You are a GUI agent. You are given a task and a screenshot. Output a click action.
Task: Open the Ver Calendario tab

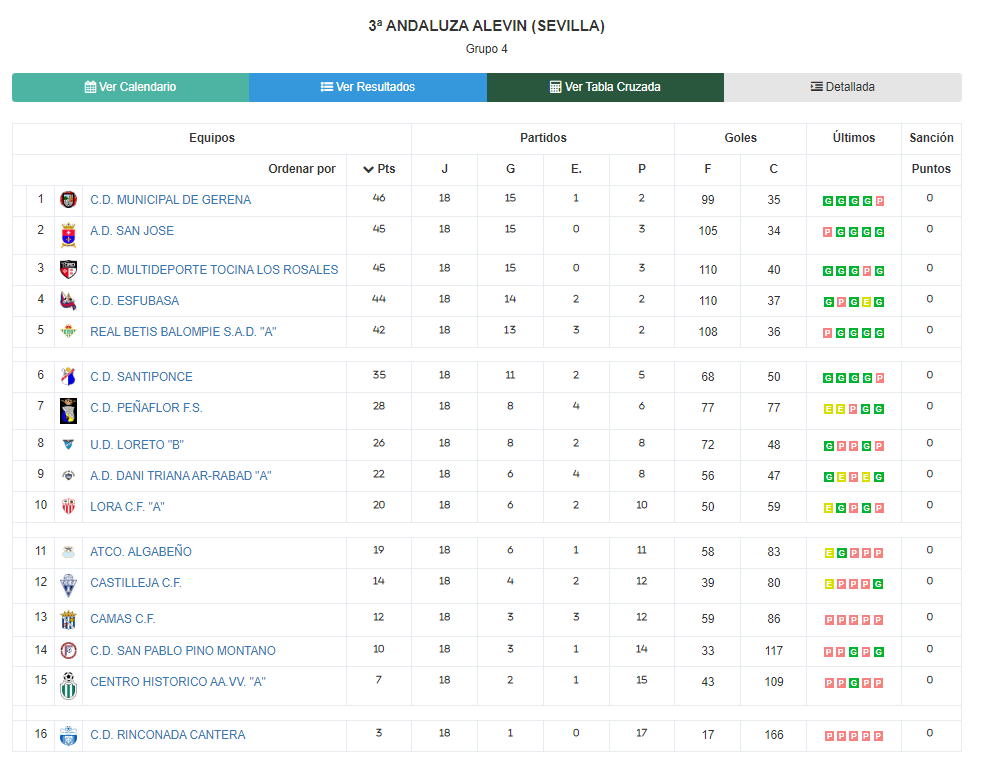(x=130, y=87)
